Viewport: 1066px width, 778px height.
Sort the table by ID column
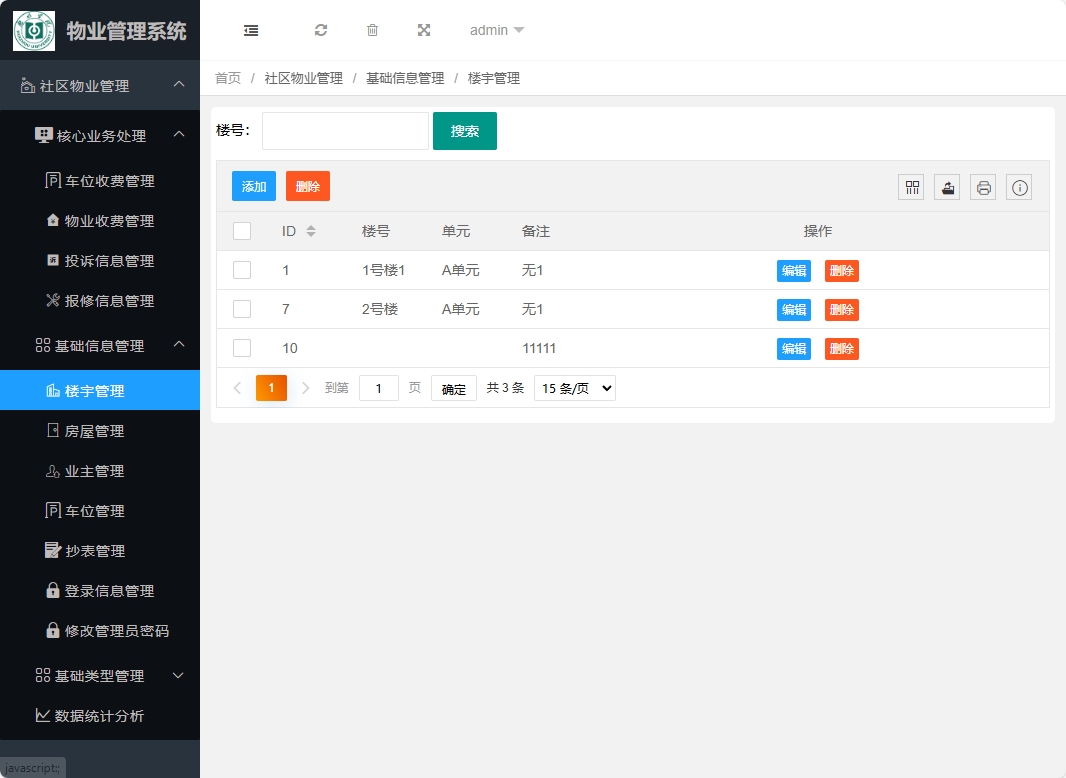pos(310,230)
